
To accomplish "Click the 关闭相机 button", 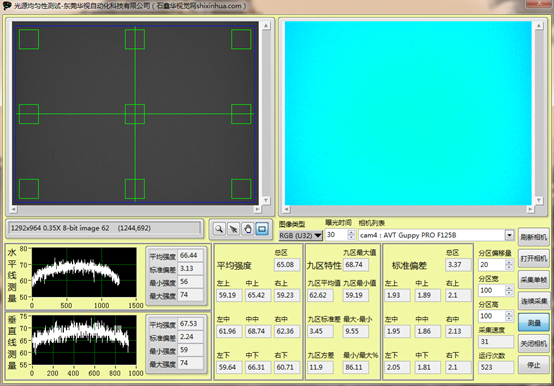I will (x=534, y=343).
